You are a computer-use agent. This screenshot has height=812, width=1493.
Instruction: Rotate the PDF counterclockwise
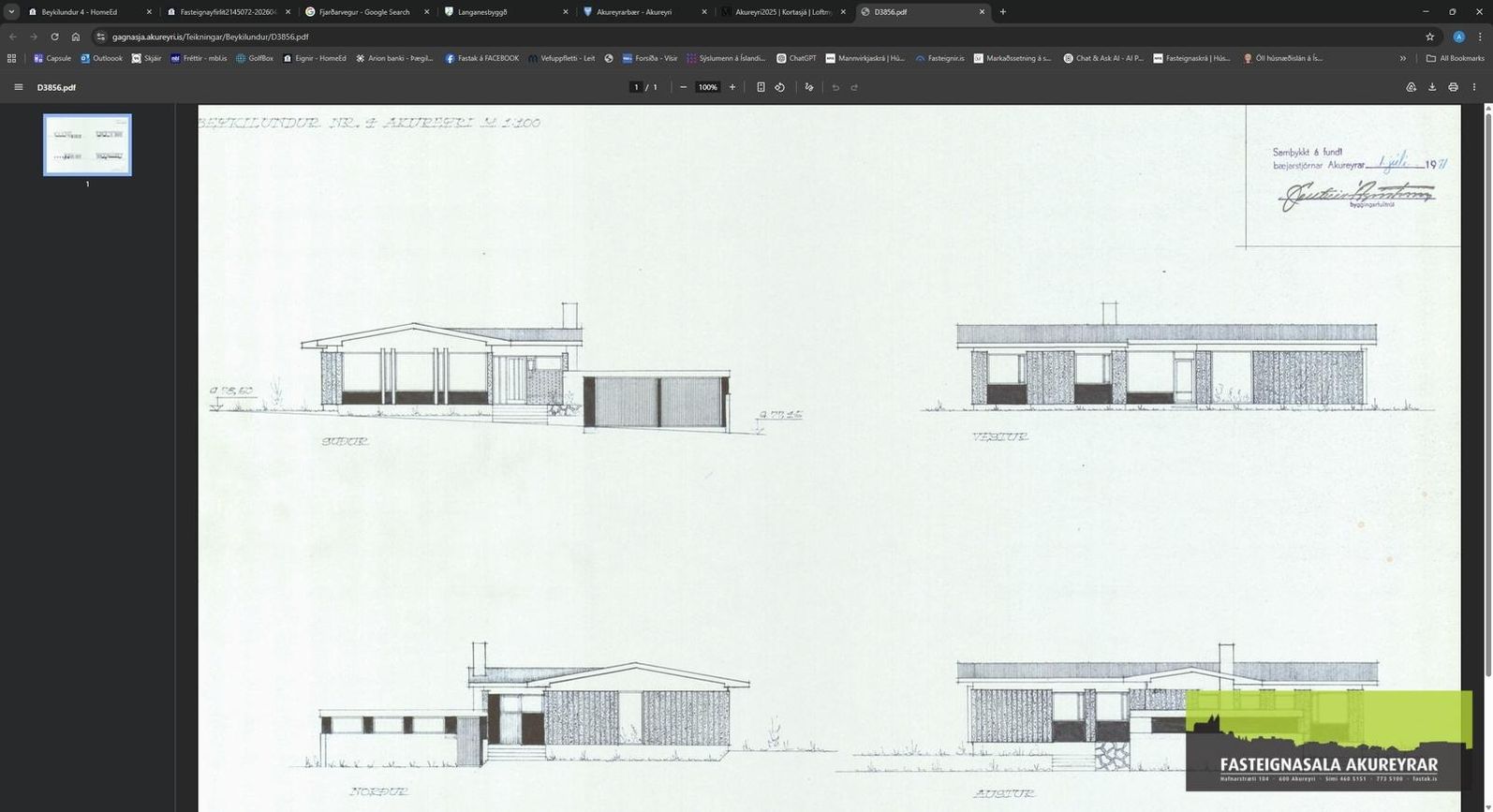click(x=780, y=87)
